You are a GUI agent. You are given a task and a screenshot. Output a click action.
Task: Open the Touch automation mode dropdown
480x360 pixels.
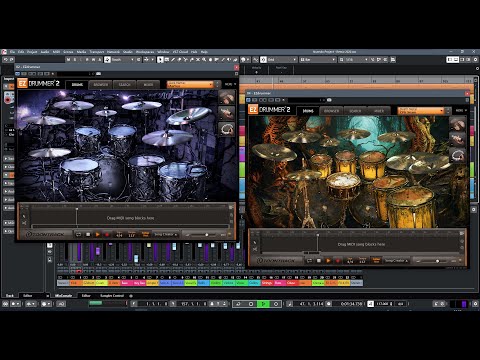[x=122, y=60]
